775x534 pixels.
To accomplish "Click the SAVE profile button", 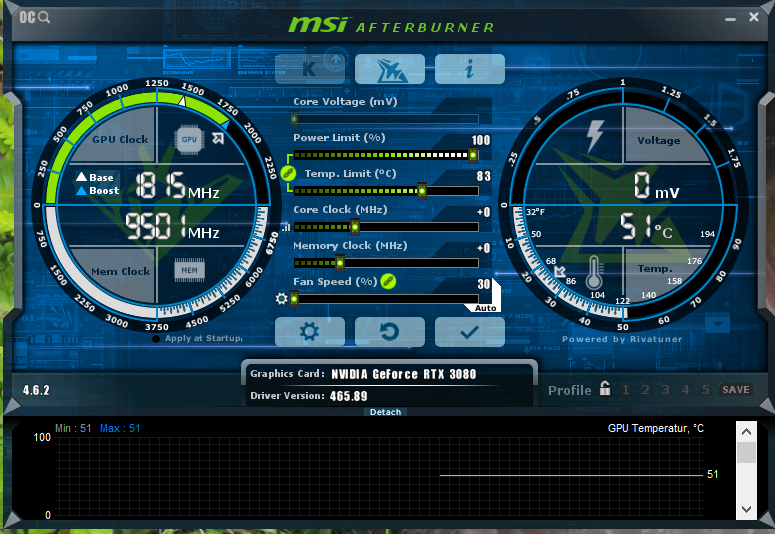I will pos(736,390).
